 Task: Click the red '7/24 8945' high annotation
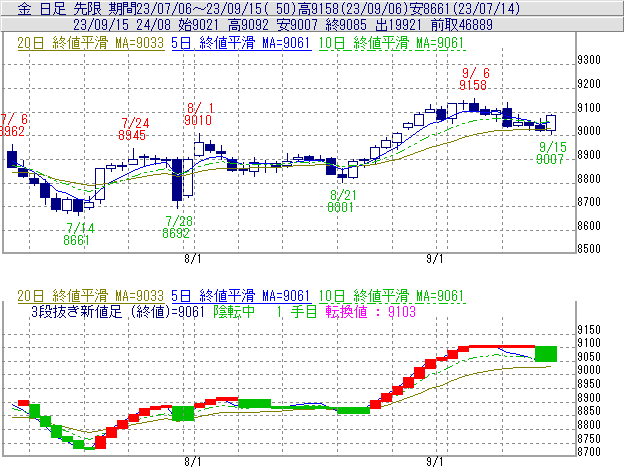click(x=133, y=129)
